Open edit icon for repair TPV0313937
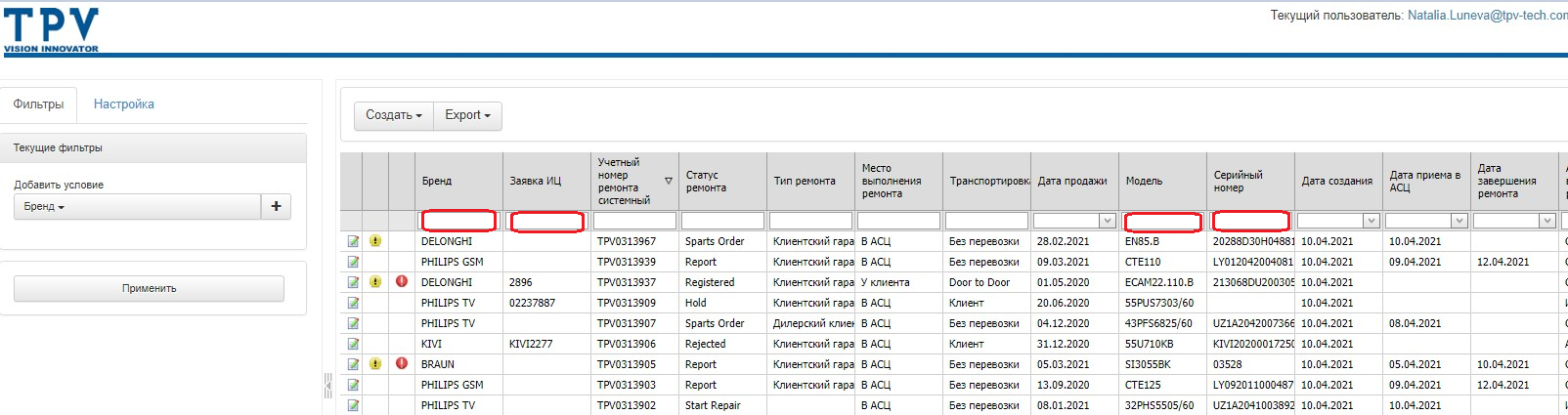1568x415 pixels. [x=353, y=282]
